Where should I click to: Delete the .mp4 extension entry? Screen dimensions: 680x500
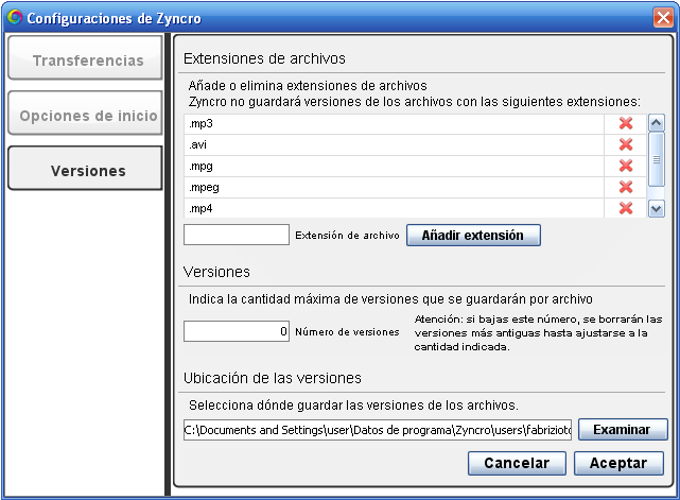[625, 208]
